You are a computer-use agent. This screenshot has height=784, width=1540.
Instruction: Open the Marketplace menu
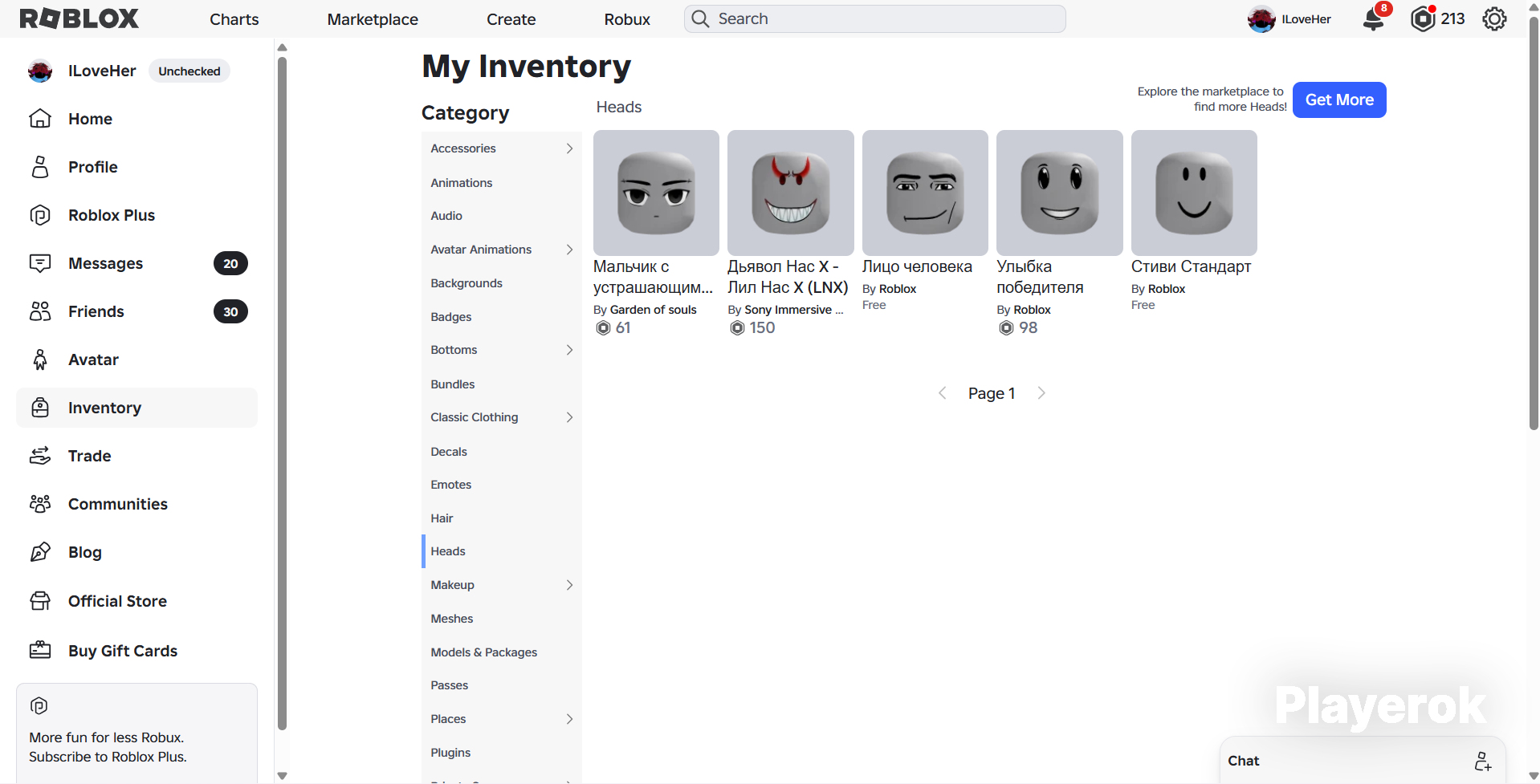[x=373, y=19]
